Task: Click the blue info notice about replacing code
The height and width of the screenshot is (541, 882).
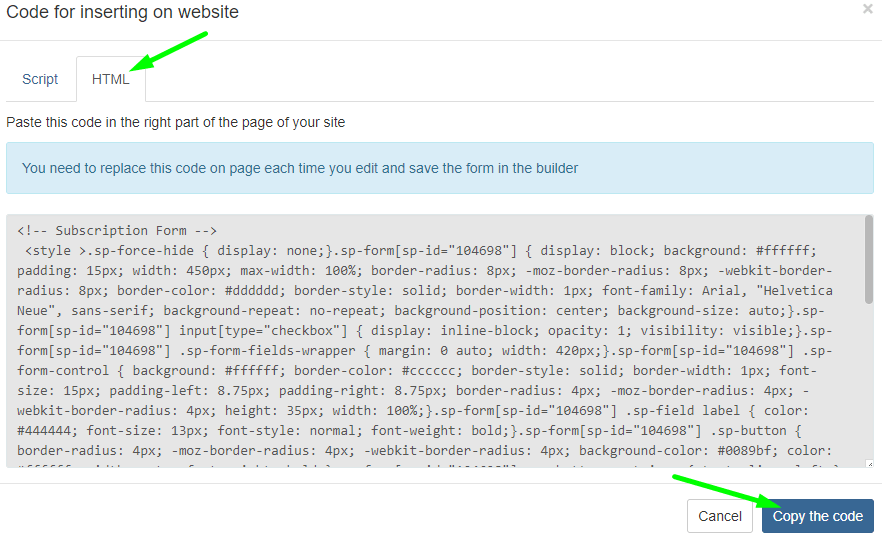Action: (439, 168)
